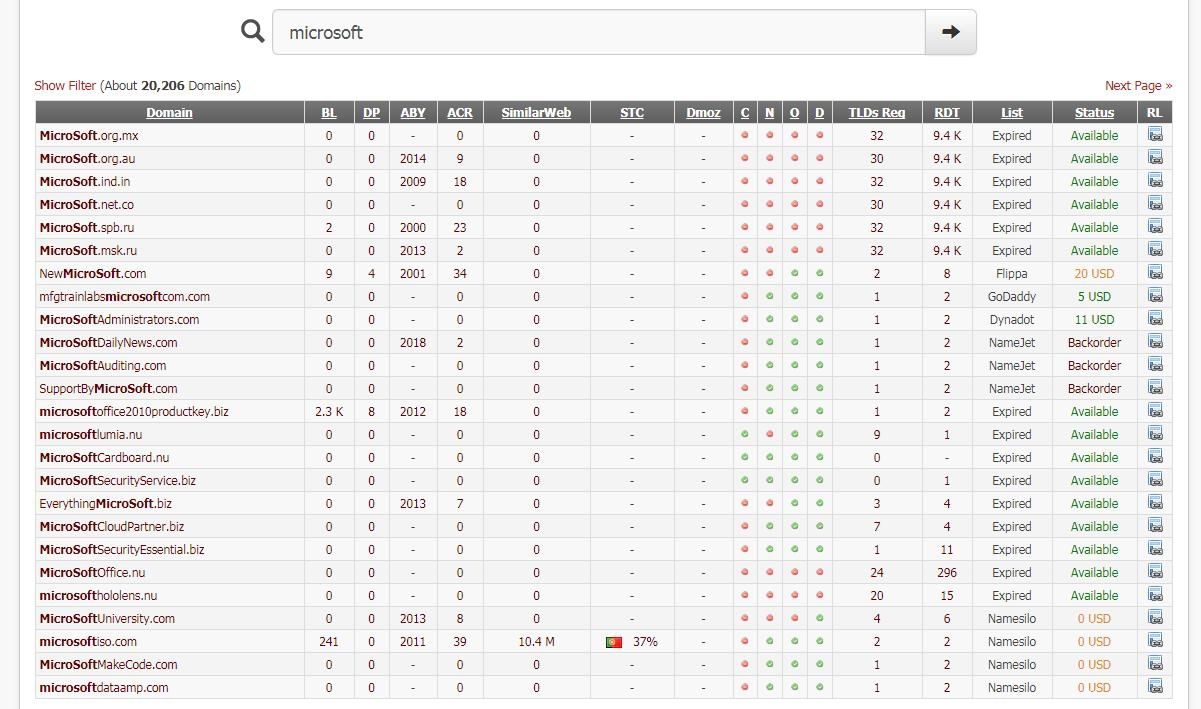
Task: Sort by List column header
Action: pos(1012,113)
